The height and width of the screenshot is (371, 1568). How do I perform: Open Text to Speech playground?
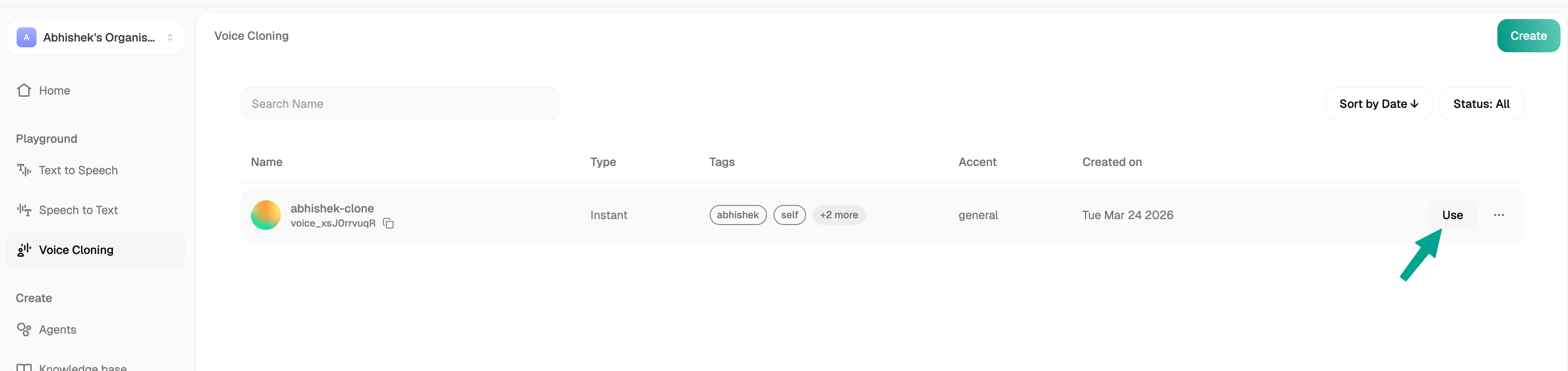[95, 170]
